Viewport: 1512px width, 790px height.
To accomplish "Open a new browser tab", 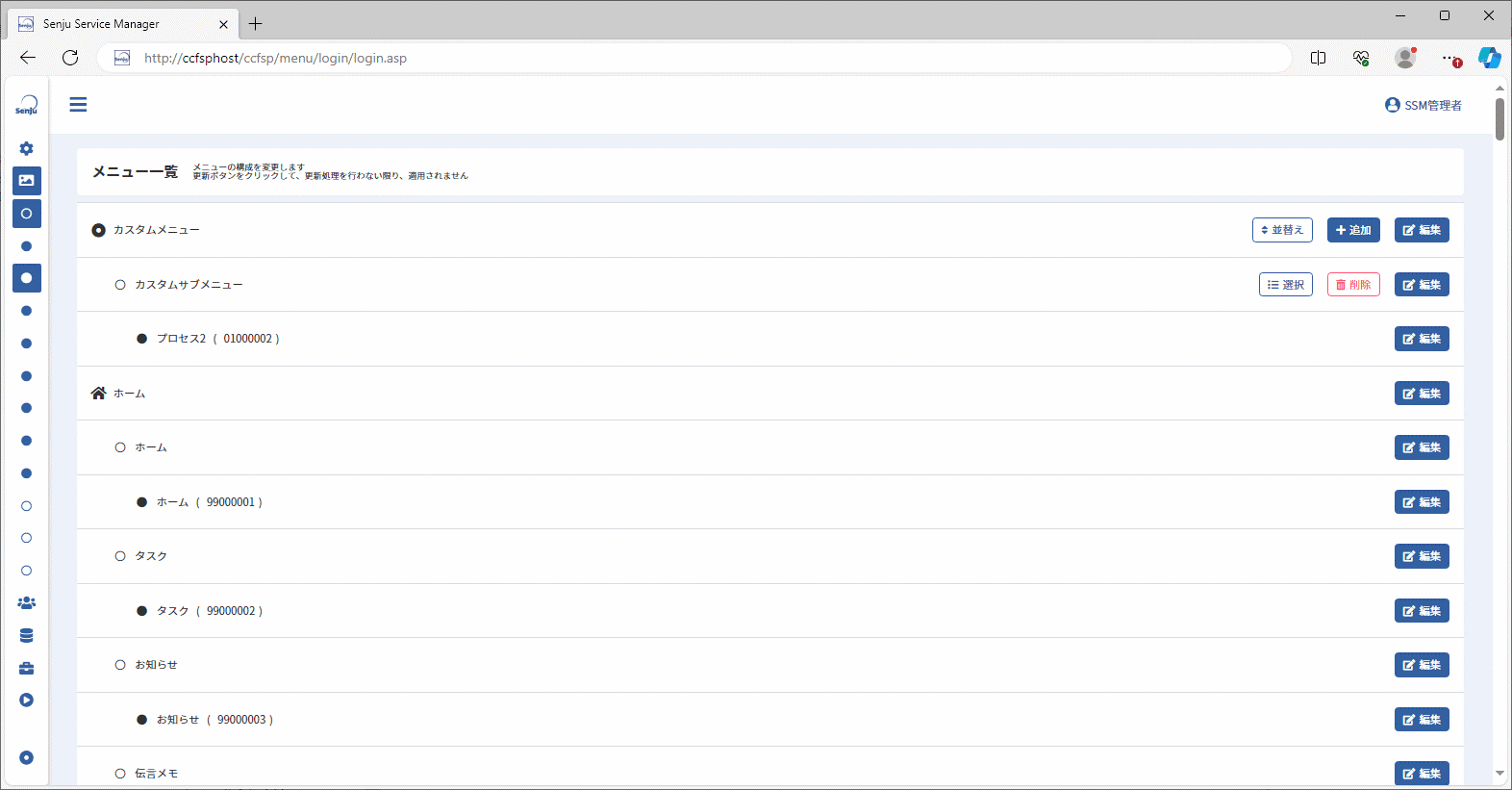I will coord(255,24).
